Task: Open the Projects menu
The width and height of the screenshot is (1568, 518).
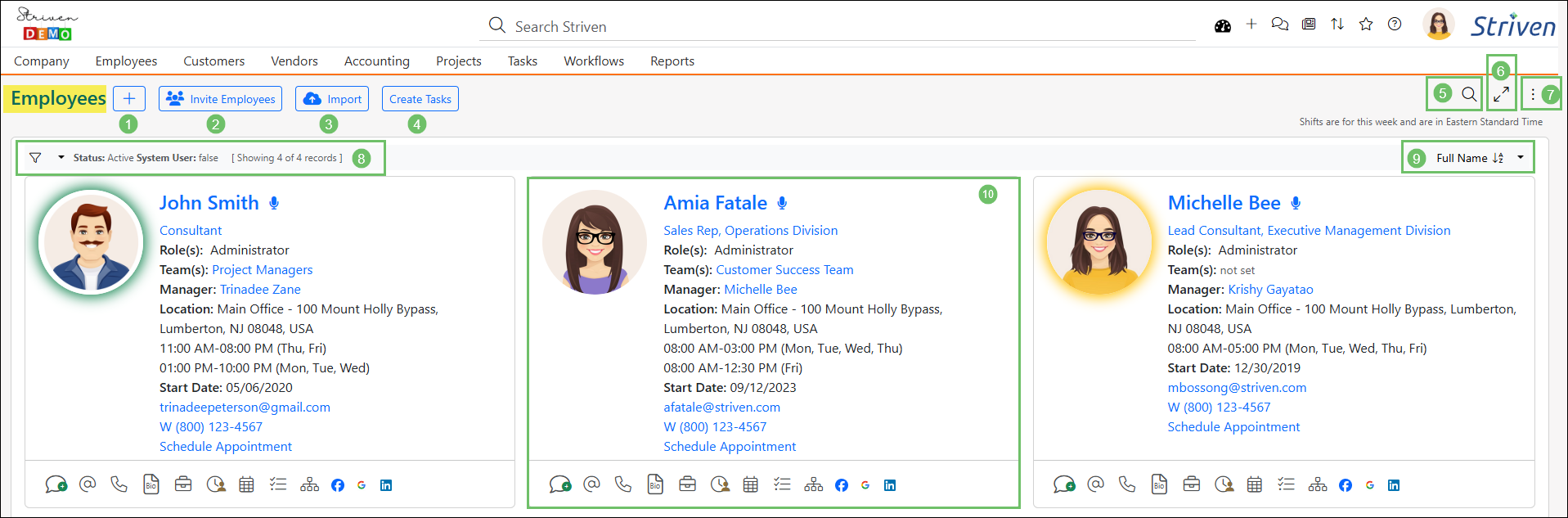Action: pos(459,61)
